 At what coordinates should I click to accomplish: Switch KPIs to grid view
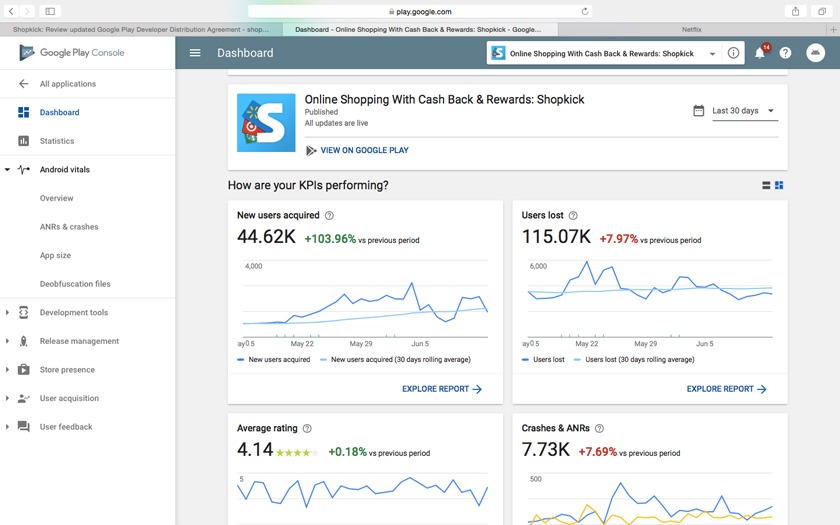pyautogui.click(x=779, y=185)
